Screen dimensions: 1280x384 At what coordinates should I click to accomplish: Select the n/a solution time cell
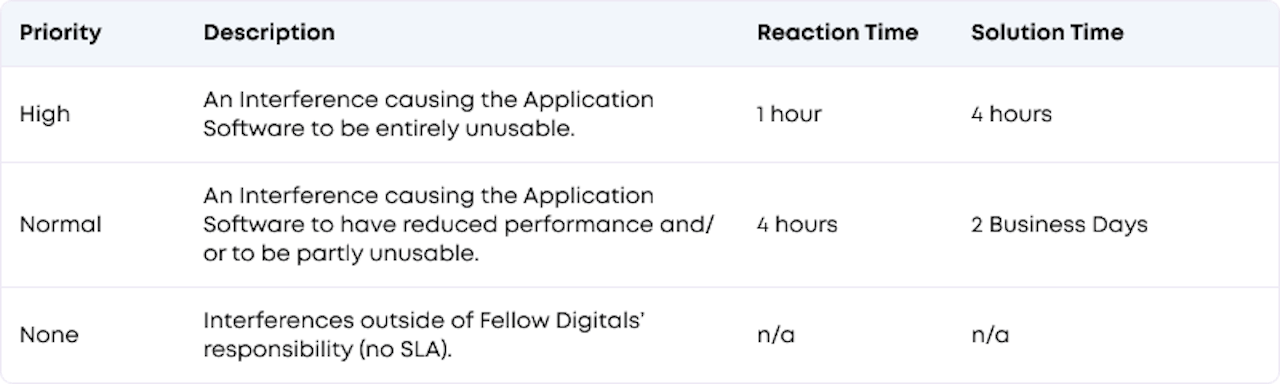[x=990, y=335]
